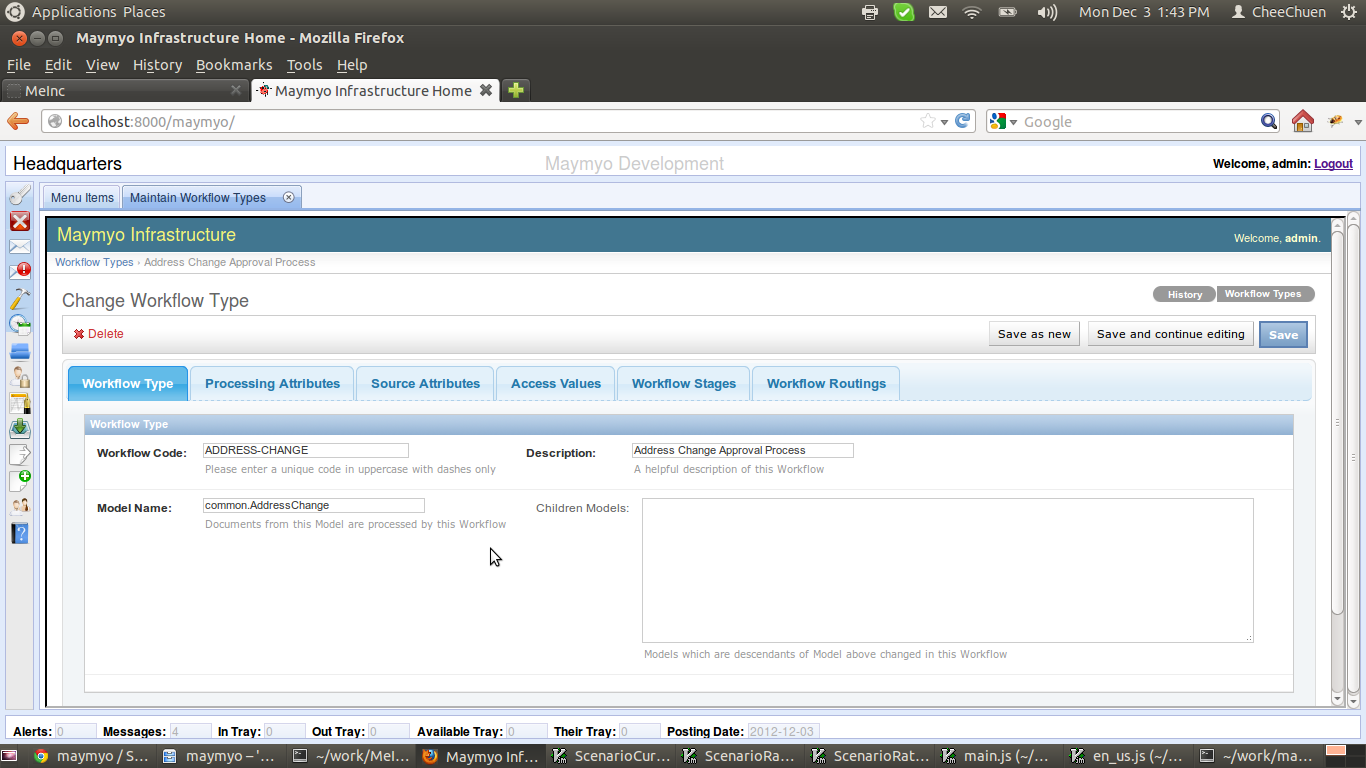Click the Firefox home icon

pyautogui.click(x=1302, y=120)
